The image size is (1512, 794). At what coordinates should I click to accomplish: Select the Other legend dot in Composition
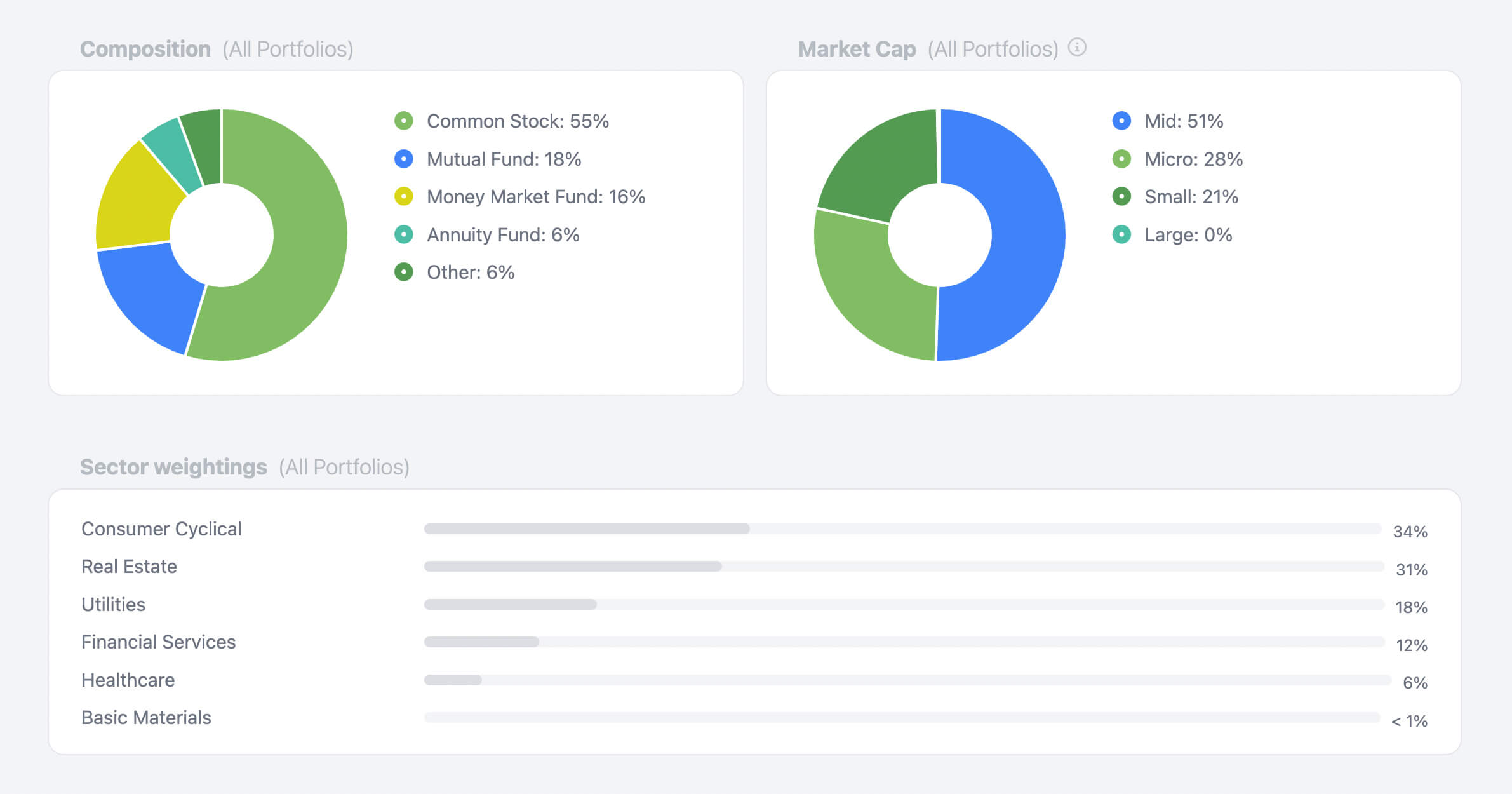pyautogui.click(x=403, y=272)
